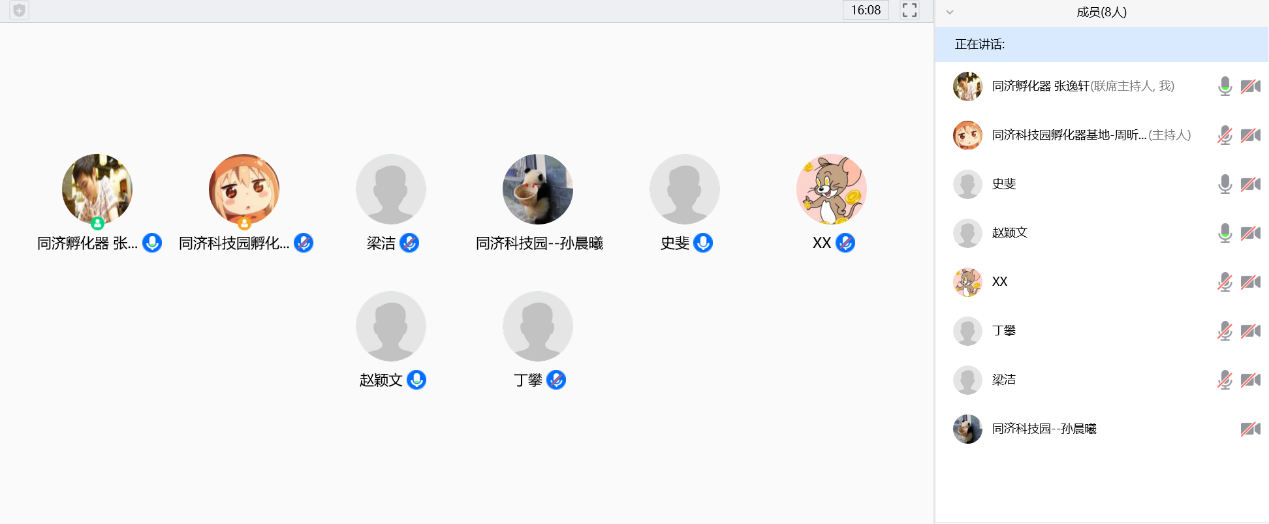Click mic icon beside 赵颖文 in grid
This screenshot has height=524, width=1269.
tap(417, 380)
